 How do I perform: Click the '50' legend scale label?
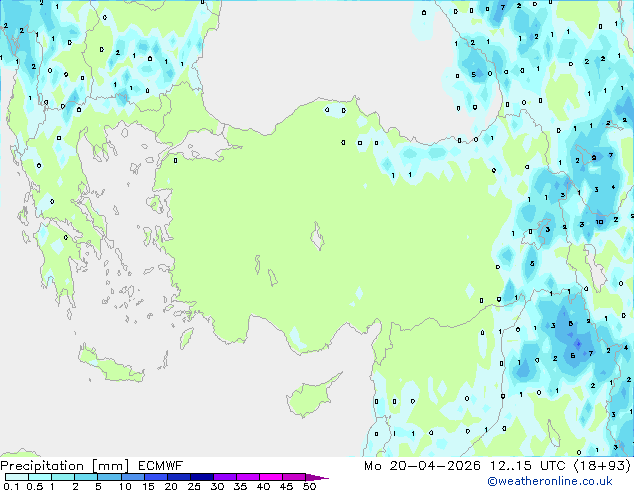pyautogui.click(x=309, y=486)
